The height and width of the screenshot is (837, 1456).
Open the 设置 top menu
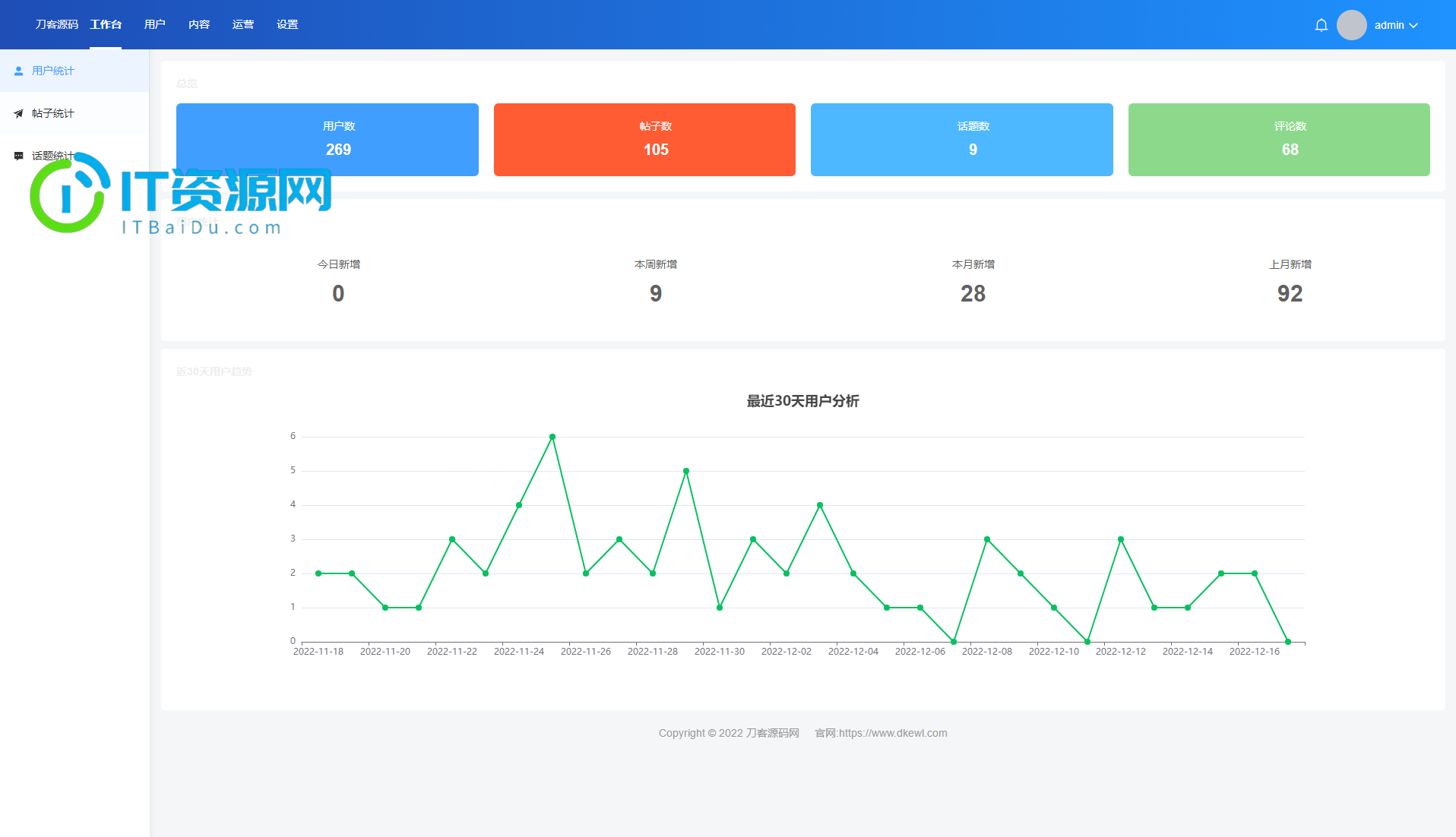pos(287,24)
